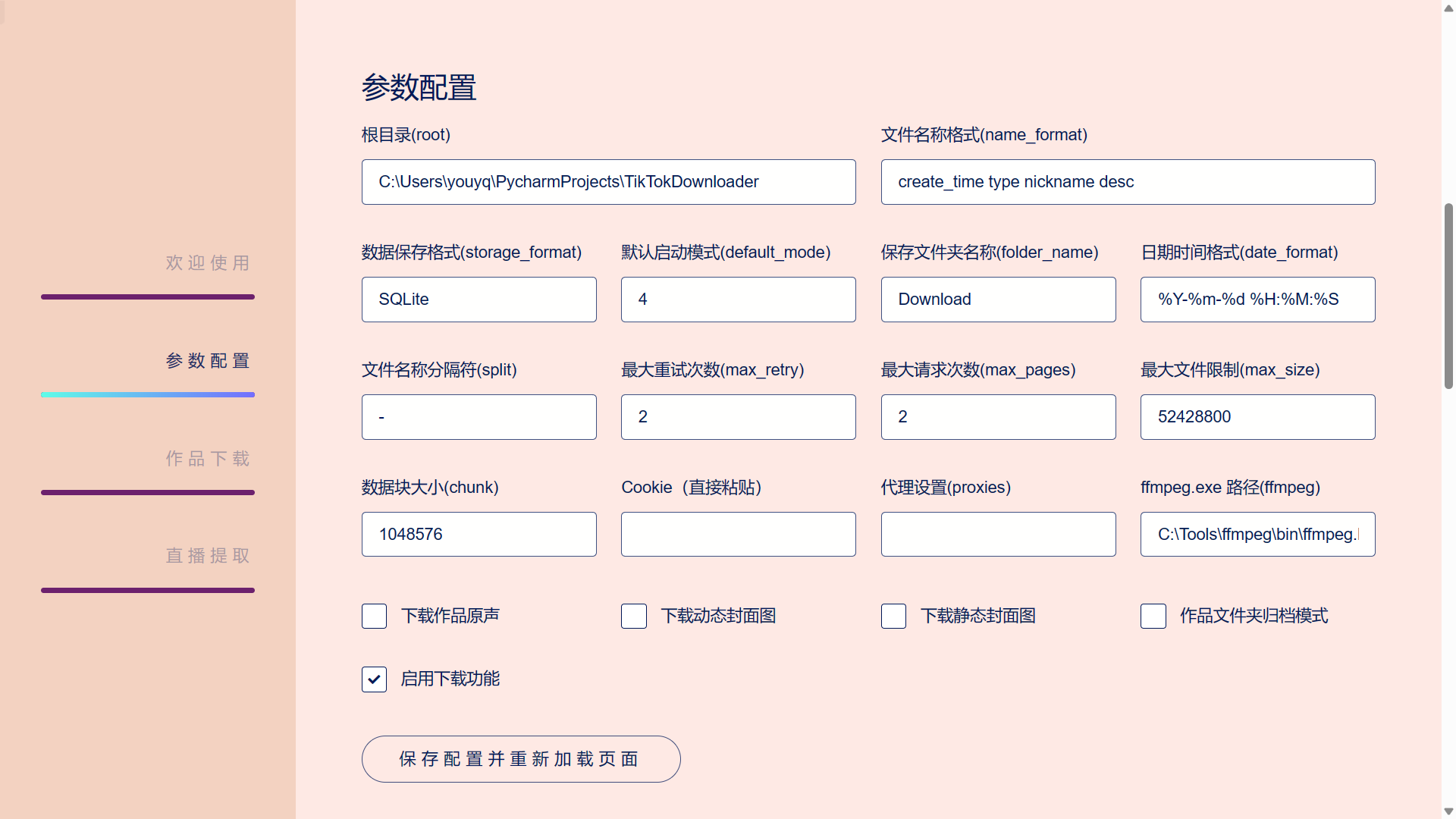Open 日期时间格式 format dropdown
This screenshot has height=819, width=1456.
[x=1258, y=299]
